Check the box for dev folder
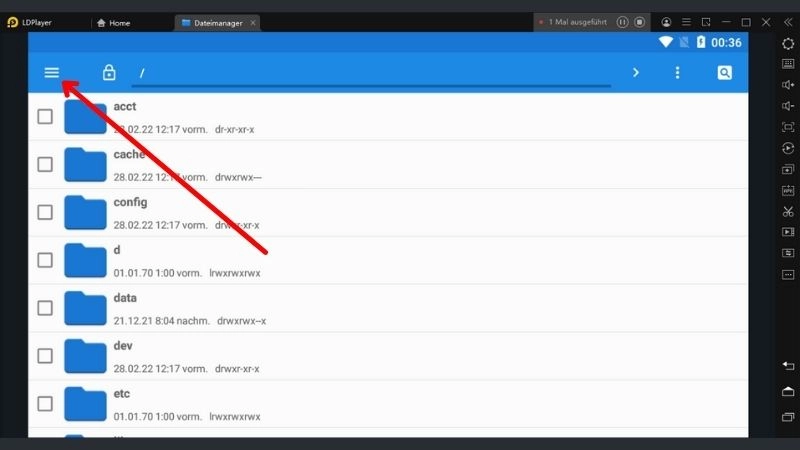The width and height of the screenshot is (800, 450). [45, 356]
